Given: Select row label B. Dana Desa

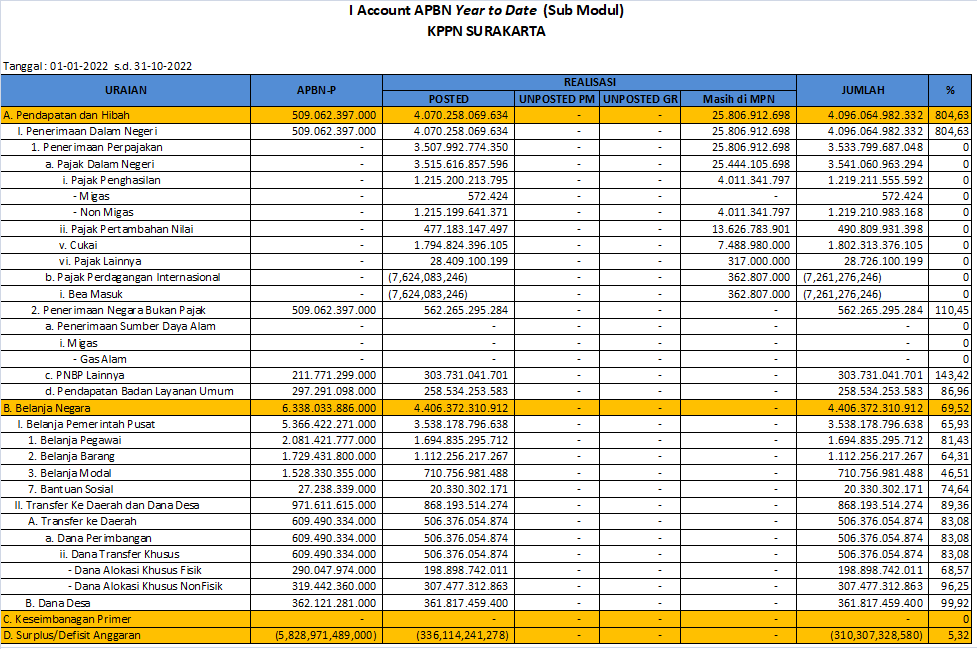Looking at the screenshot, I should 58,604.
